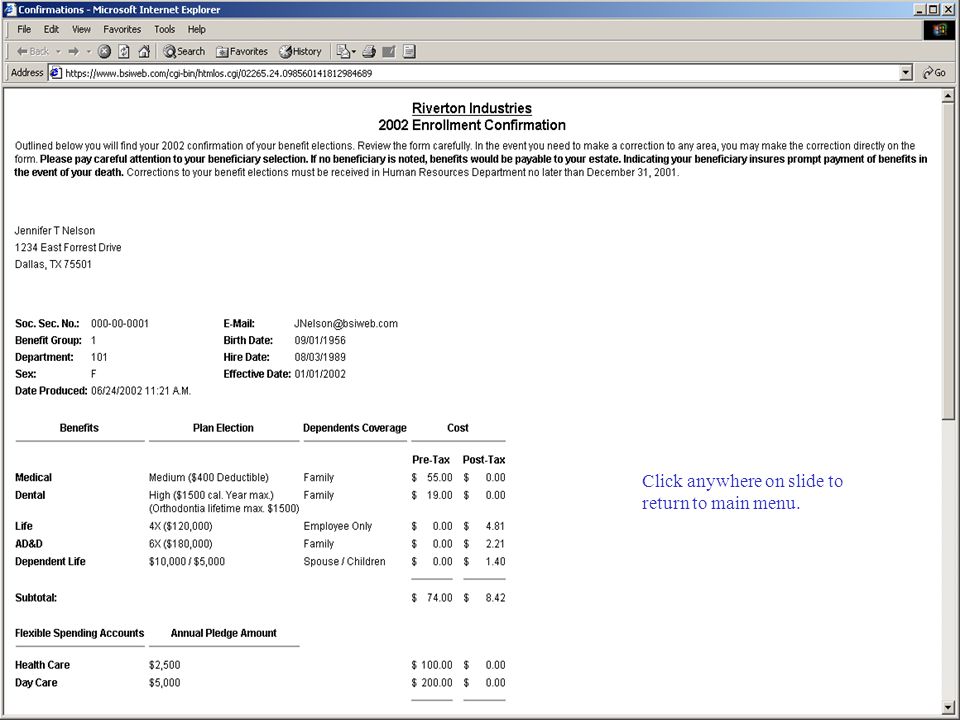Screen dimensions: 960x720
Task: Click the address bar URL field
Action: coord(478,73)
